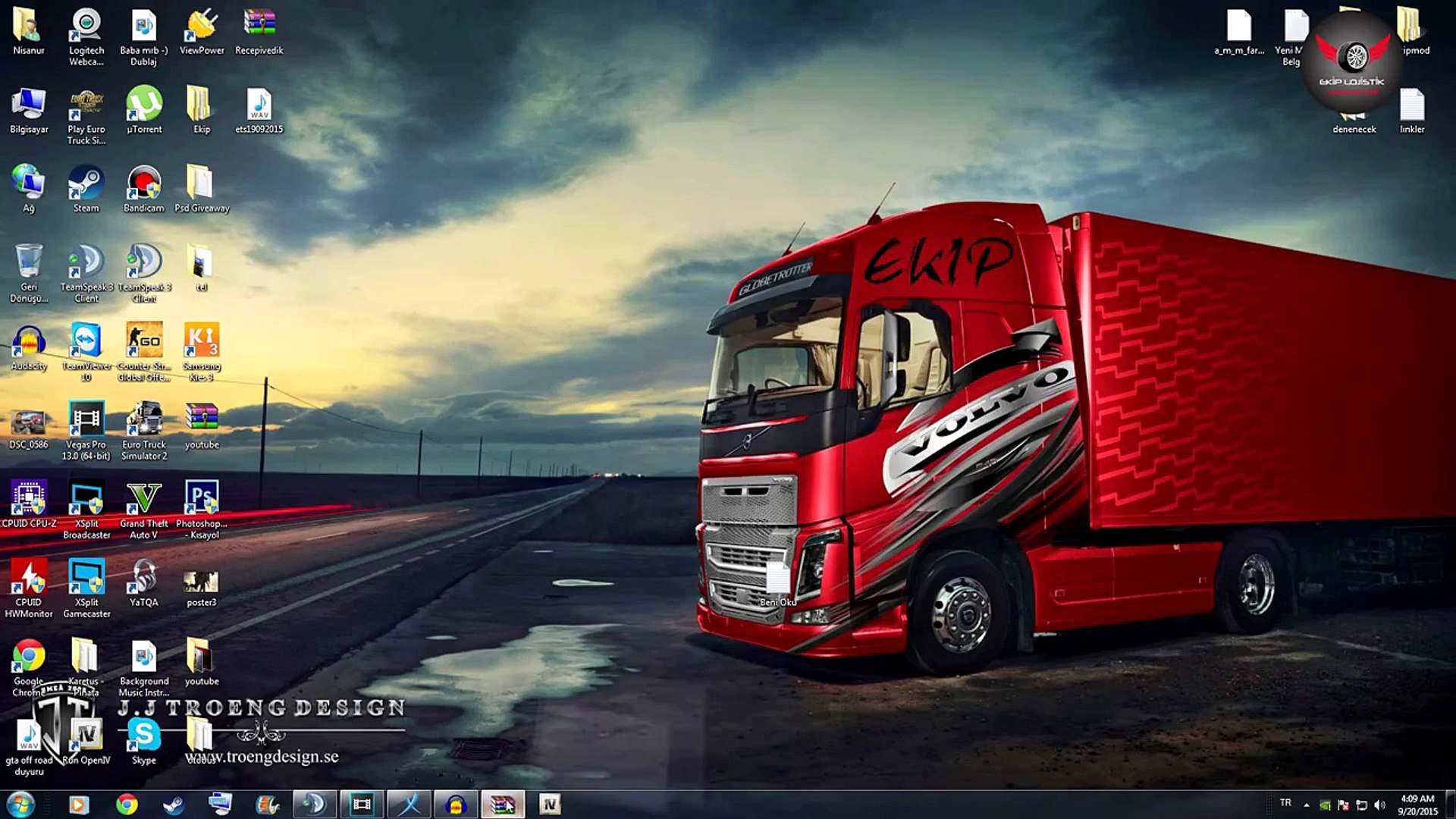Expand hidden system tray icons

tap(1307, 805)
